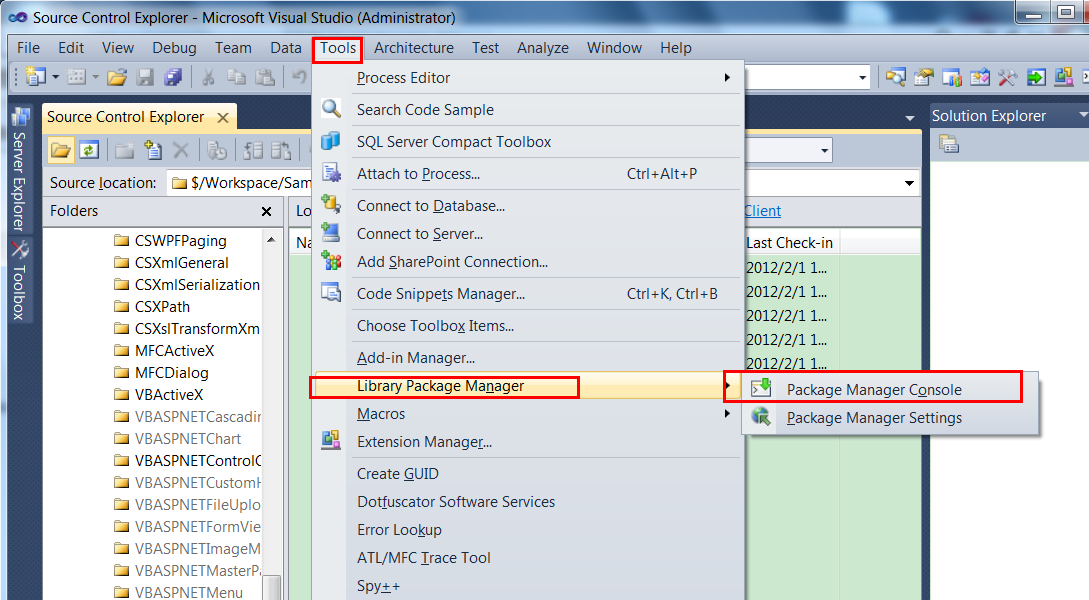This screenshot has height=600, width=1089.
Task: Click the New Project toolbar icon
Action: click(35, 77)
